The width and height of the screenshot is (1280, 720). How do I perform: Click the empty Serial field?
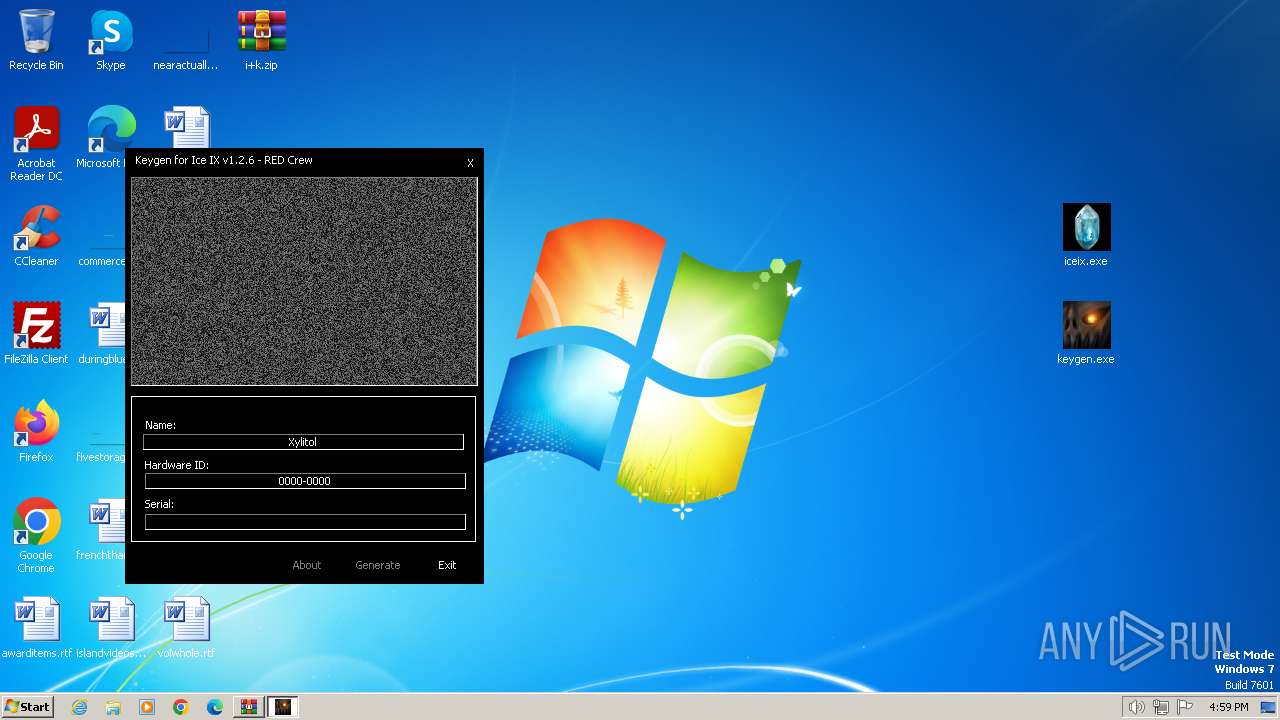click(305, 521)
